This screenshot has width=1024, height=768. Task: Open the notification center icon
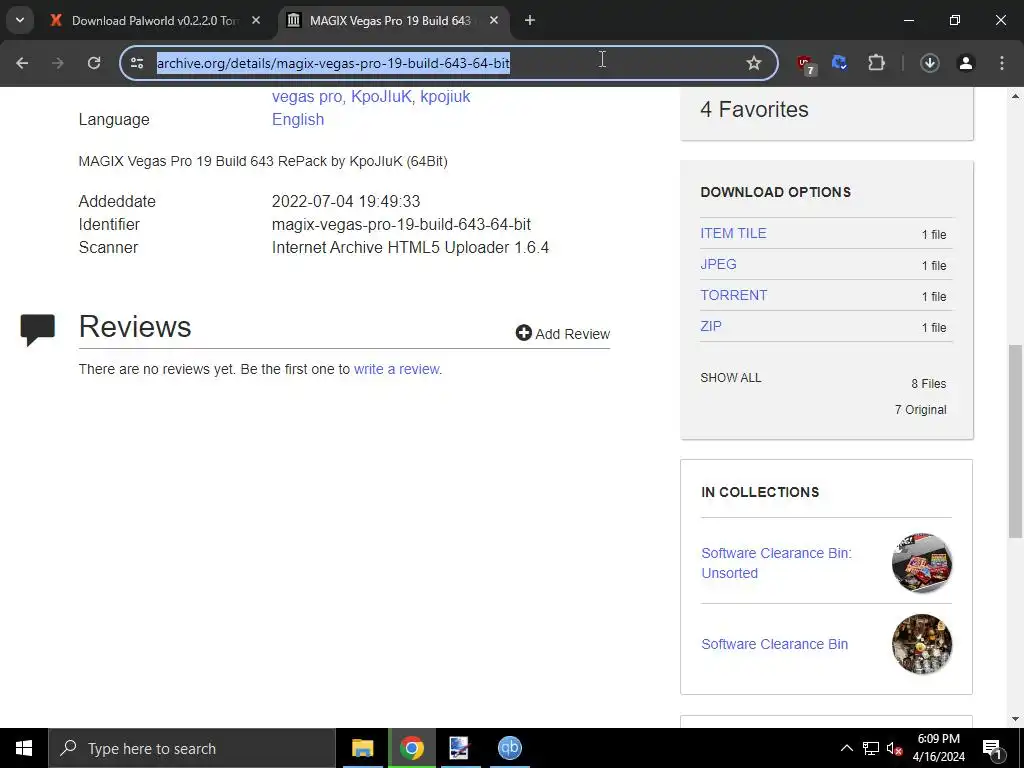click(x=992, y=748)
